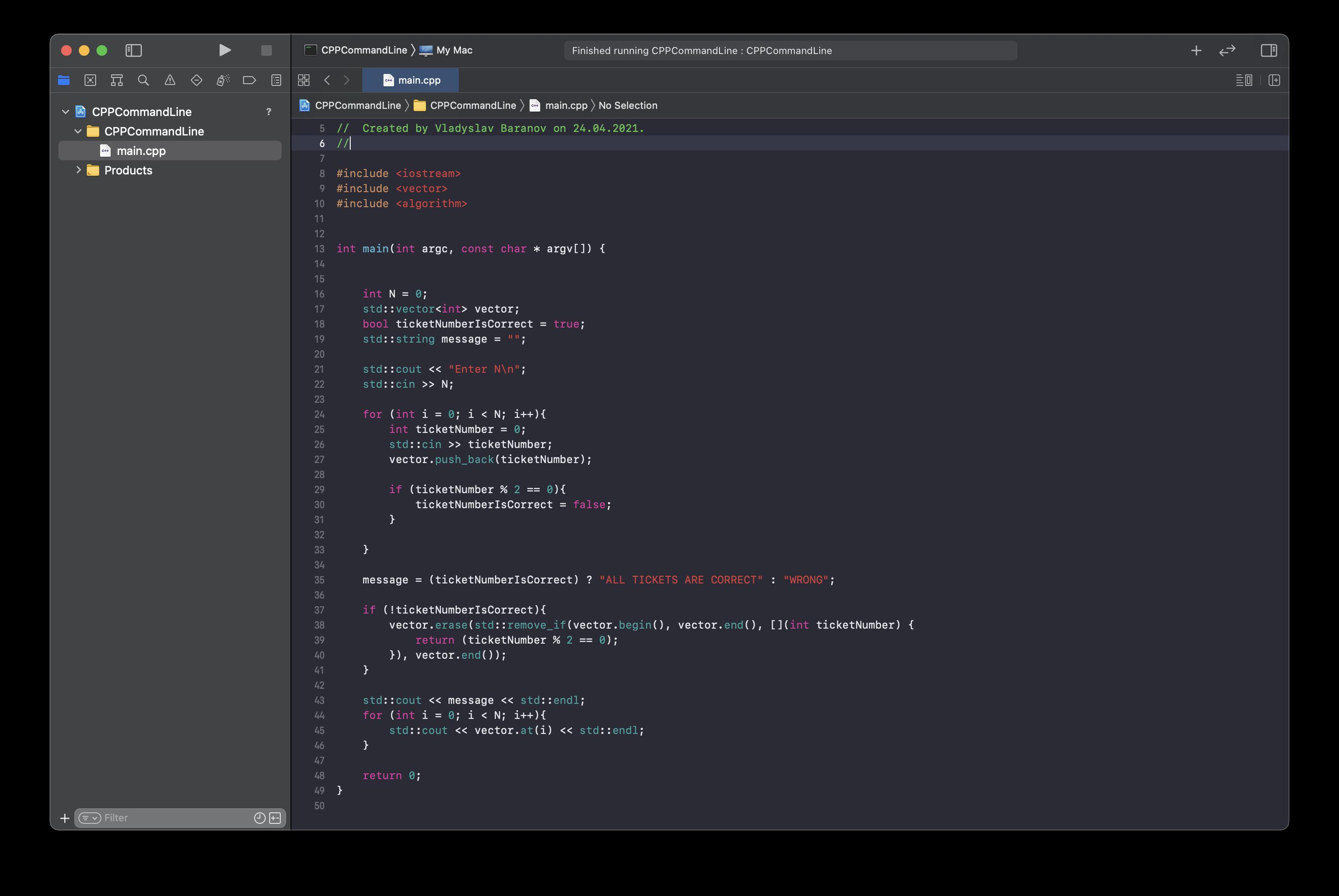Open the Debug navigator icon
The width and height of the screenshot is (1339, 896).
coord(223,81)
